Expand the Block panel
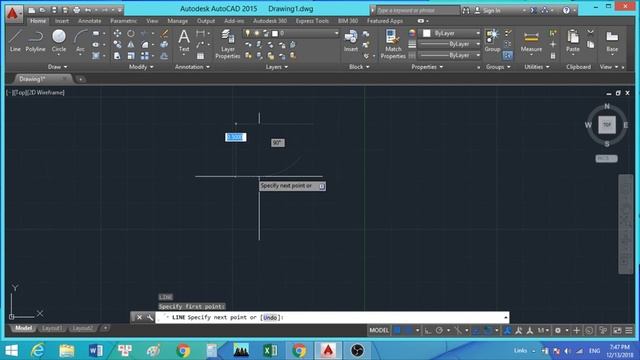 point(359,67)
